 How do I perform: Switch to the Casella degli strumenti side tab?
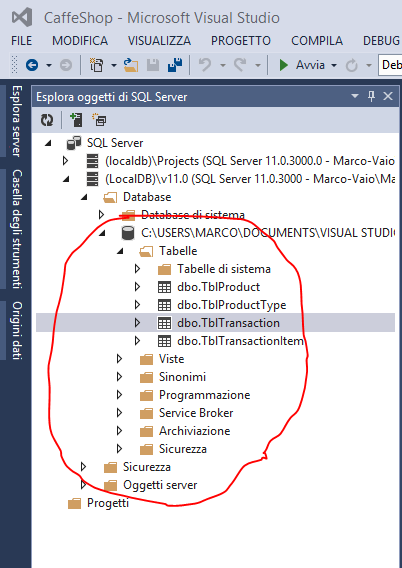click(17, 229)
